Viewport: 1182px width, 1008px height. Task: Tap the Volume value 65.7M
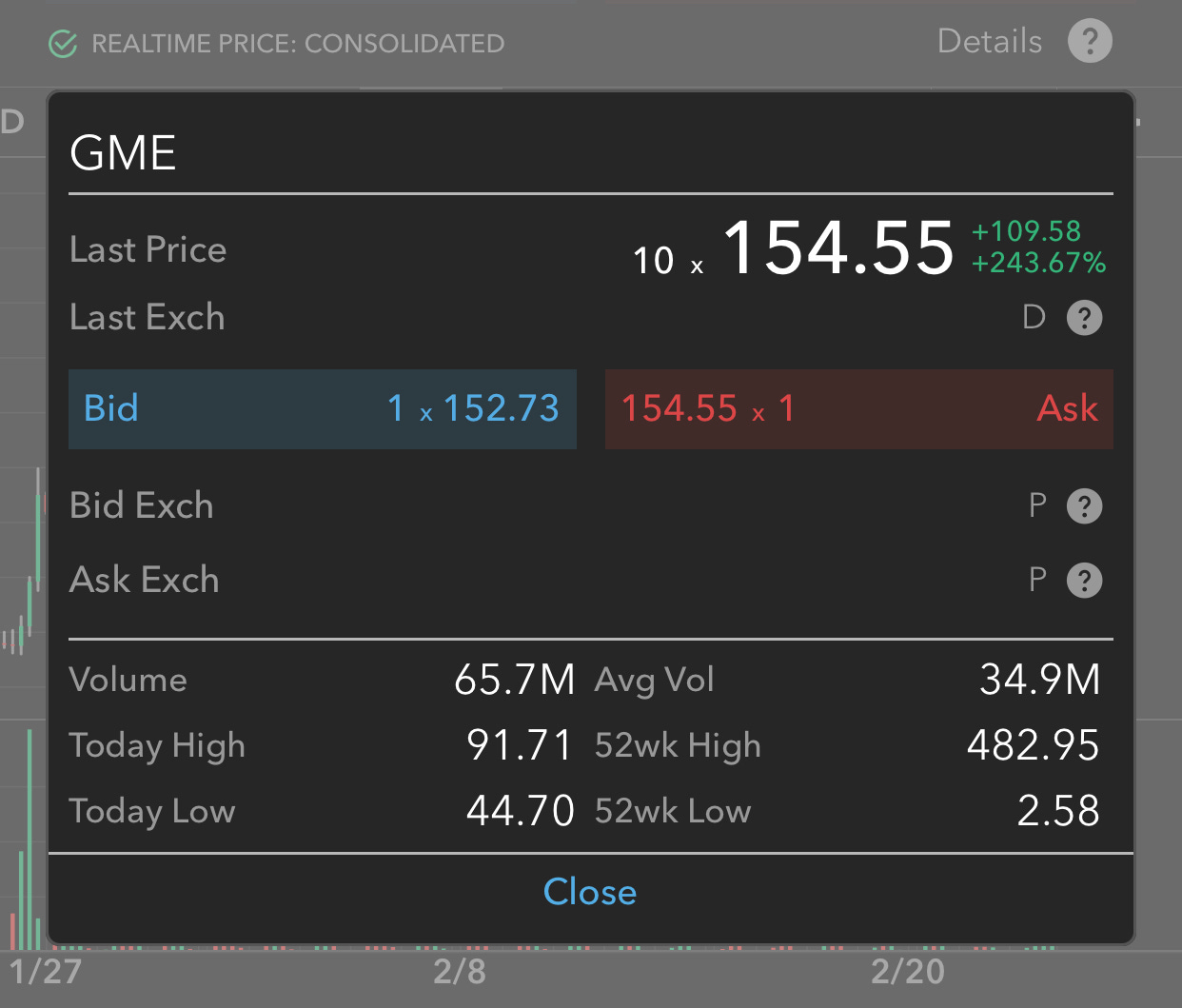515,680
